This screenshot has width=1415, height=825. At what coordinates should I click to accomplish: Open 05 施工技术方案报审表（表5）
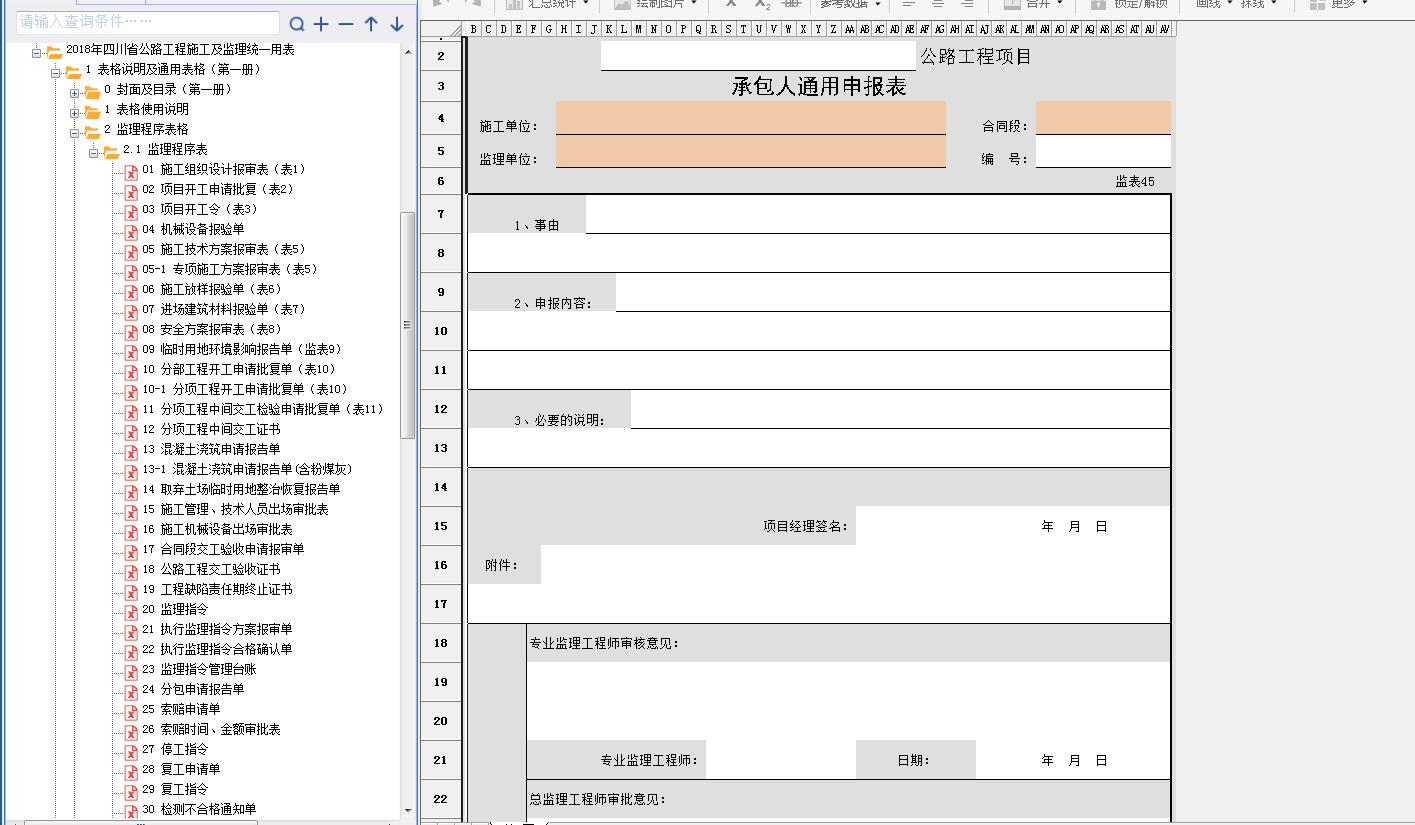click(x=224, y=249)
